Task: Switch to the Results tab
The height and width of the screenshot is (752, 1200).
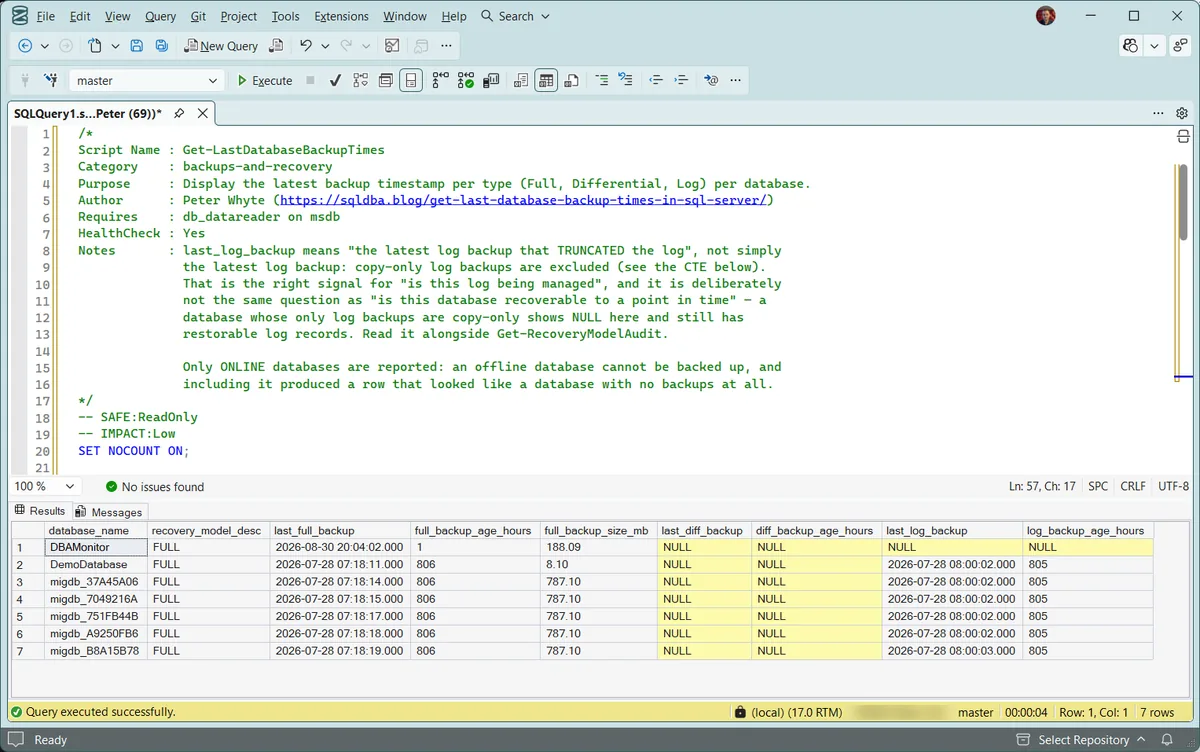Action: [x=40, y=511]
